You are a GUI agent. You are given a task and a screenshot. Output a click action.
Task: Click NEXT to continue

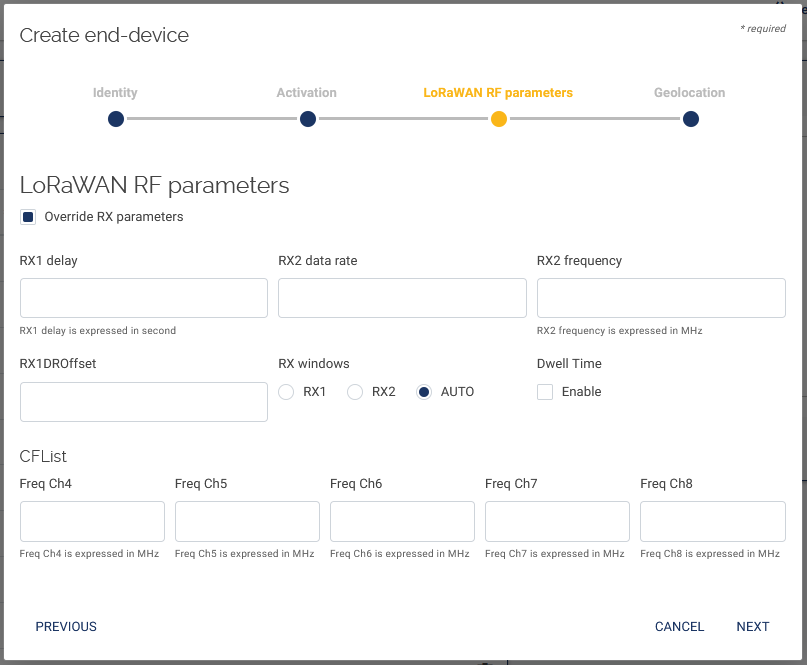coord(752,627)
